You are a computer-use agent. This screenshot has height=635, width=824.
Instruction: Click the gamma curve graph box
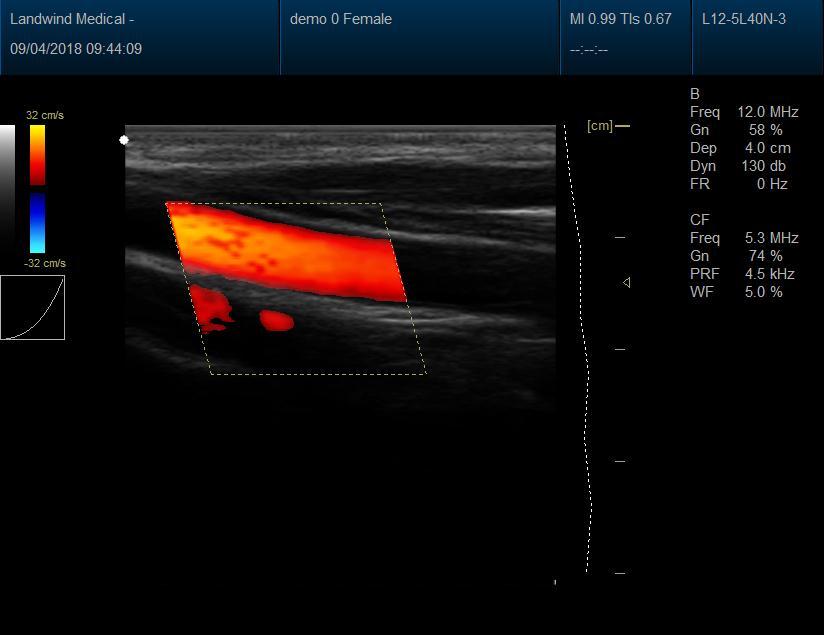point(32,308)
